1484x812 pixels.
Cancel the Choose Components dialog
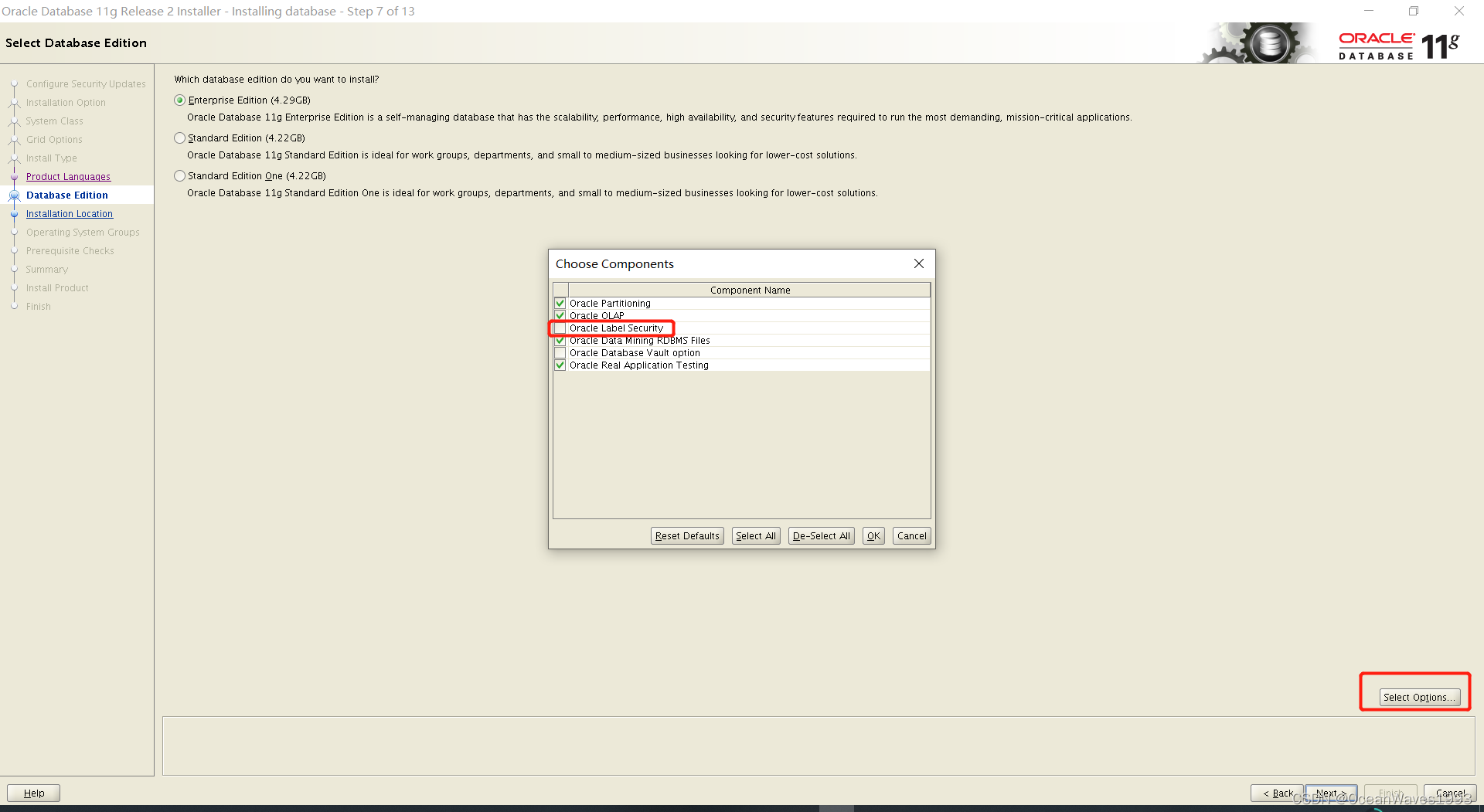[x=912, y=536]
